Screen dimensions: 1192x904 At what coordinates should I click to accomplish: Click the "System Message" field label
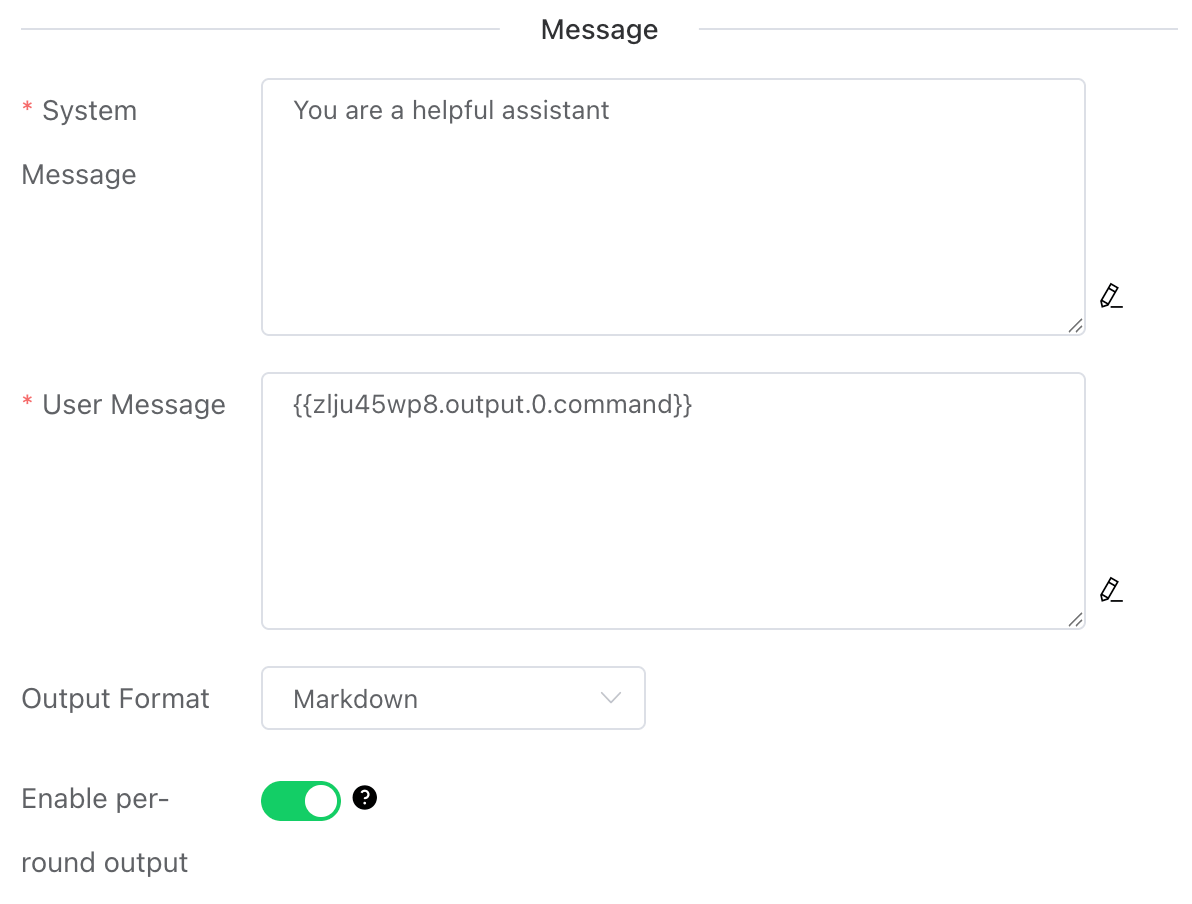click(x=80, y=142)
